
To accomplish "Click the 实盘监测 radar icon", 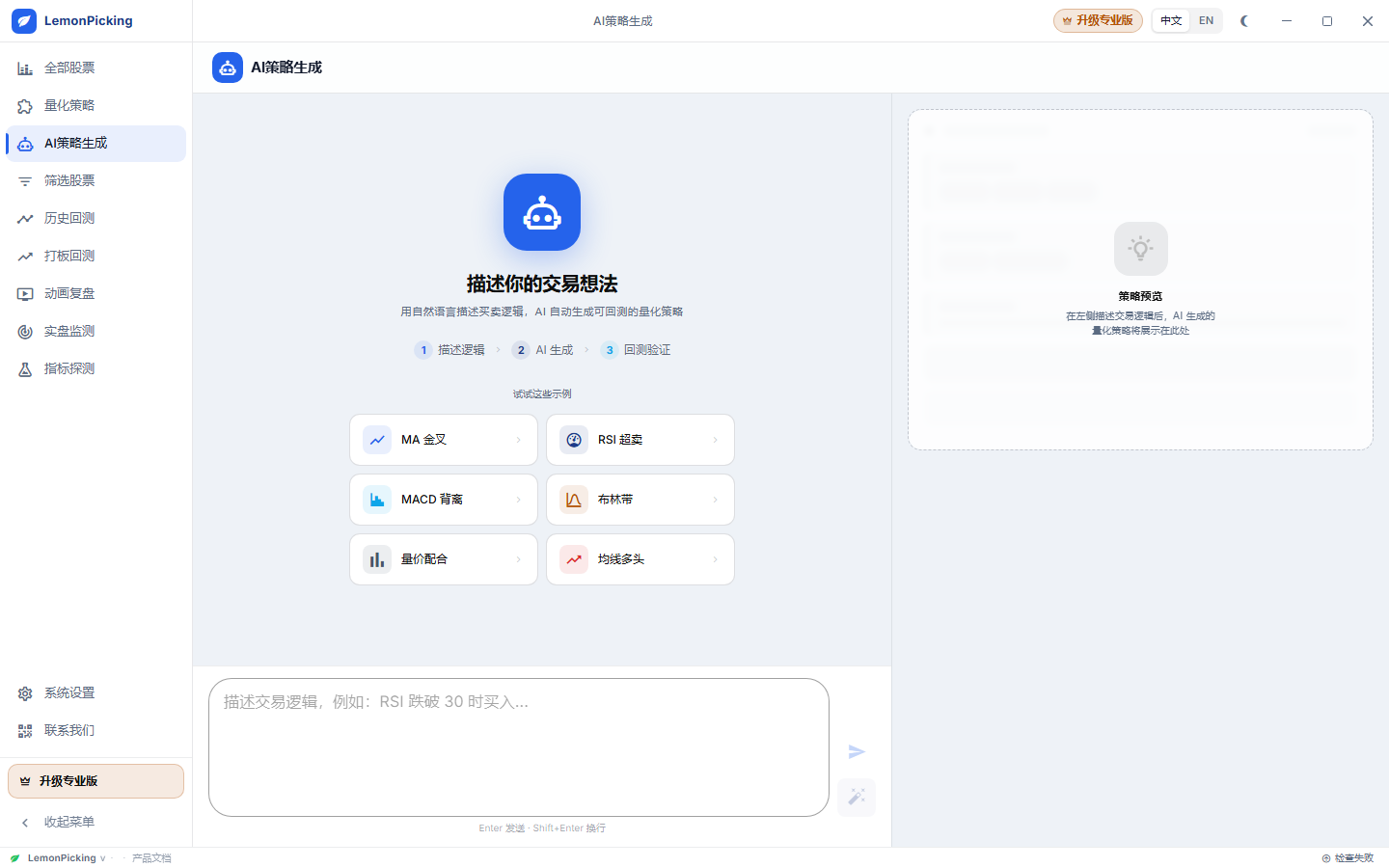I will [25, 332].
